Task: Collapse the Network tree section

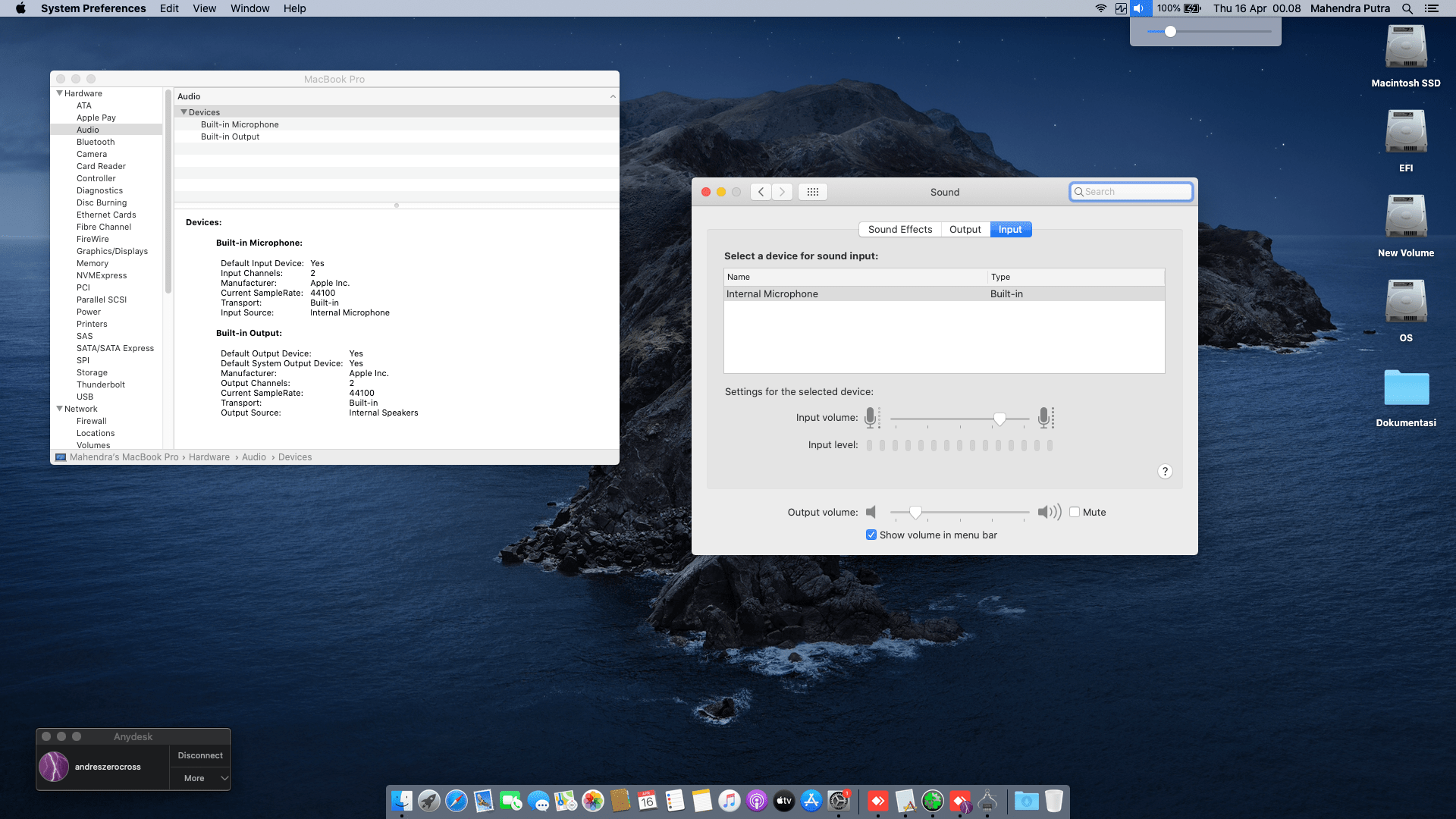Action: tap(59, 409)
